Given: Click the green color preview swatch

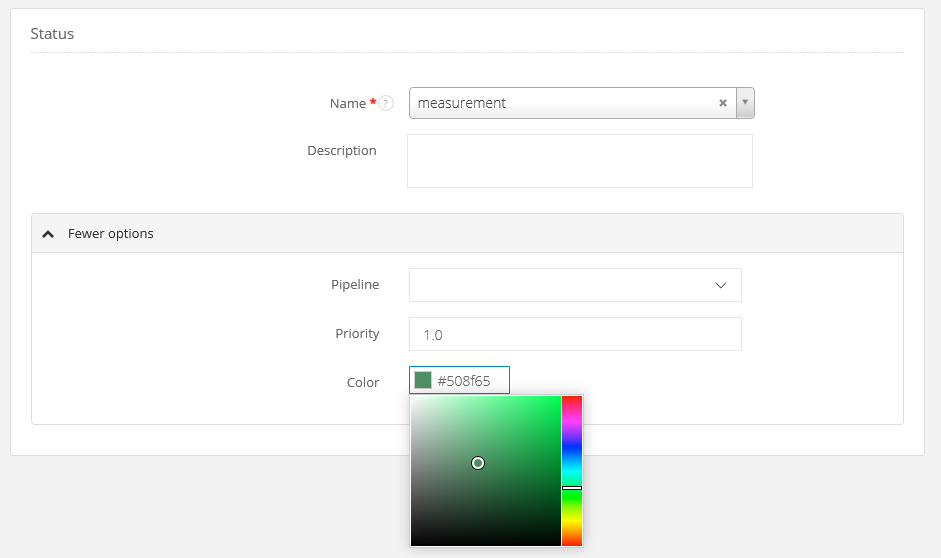Looking at the screenshot, I should [x=423, y=381].
